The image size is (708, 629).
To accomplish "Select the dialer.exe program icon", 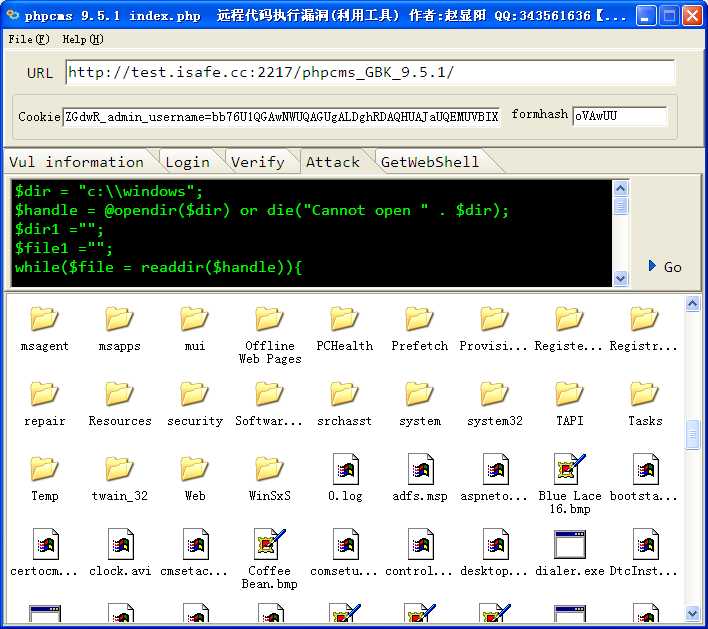I will tap(569, 544).
